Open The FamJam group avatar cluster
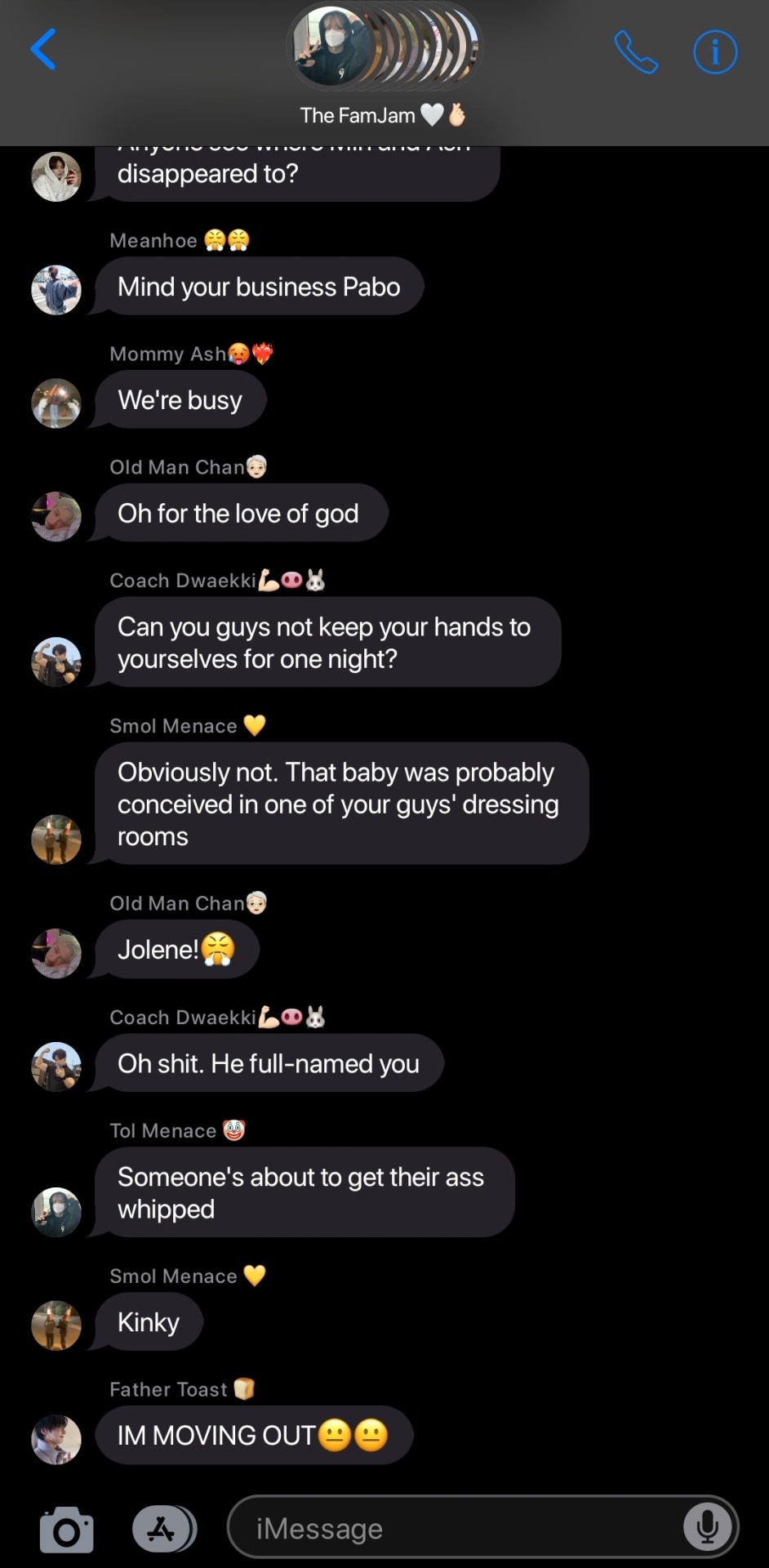The image size is (769, 1568). tap(384, 47)
